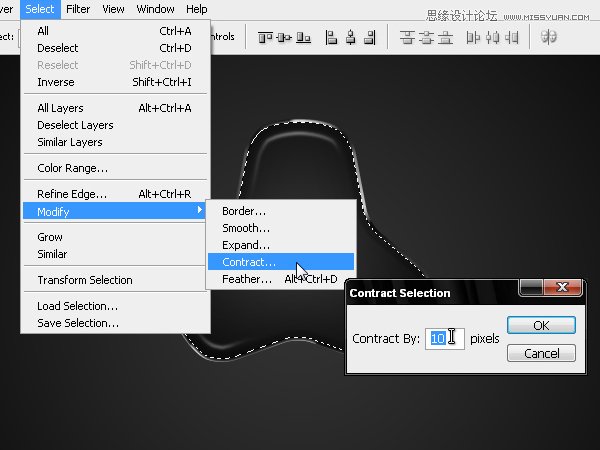The image size is (600, 450).
Task: Click the Align right edges icon
Action: pos(370,38)
